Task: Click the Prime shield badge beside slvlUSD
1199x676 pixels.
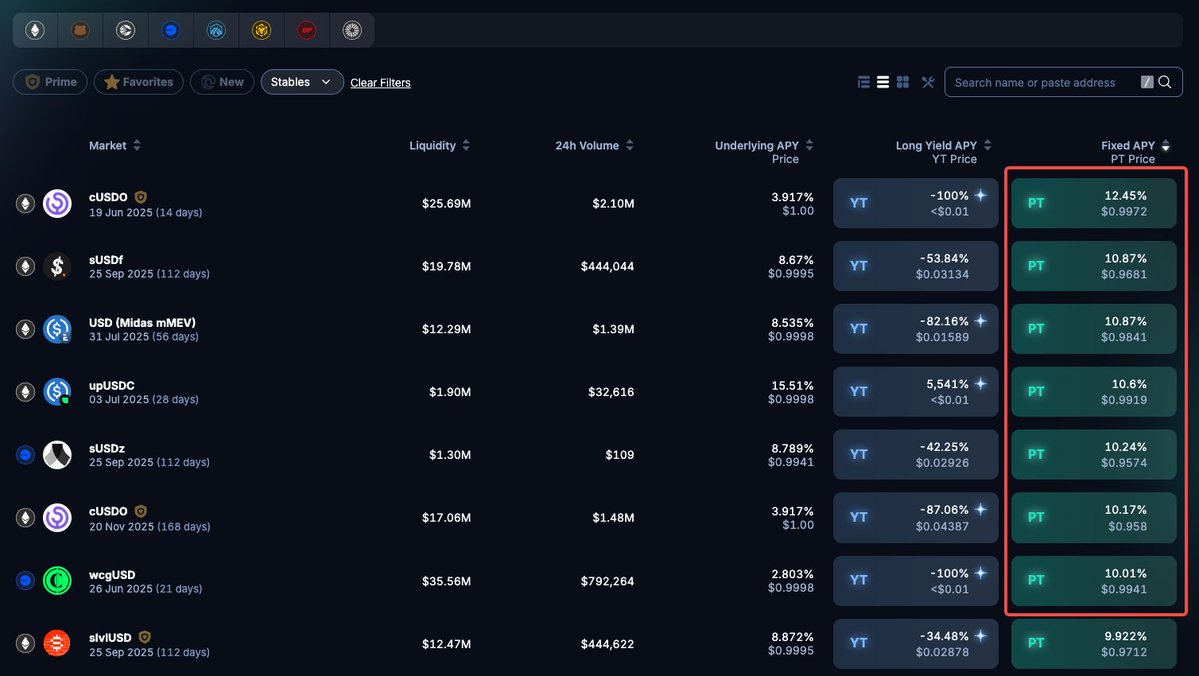Action: (x=145, y=637)
